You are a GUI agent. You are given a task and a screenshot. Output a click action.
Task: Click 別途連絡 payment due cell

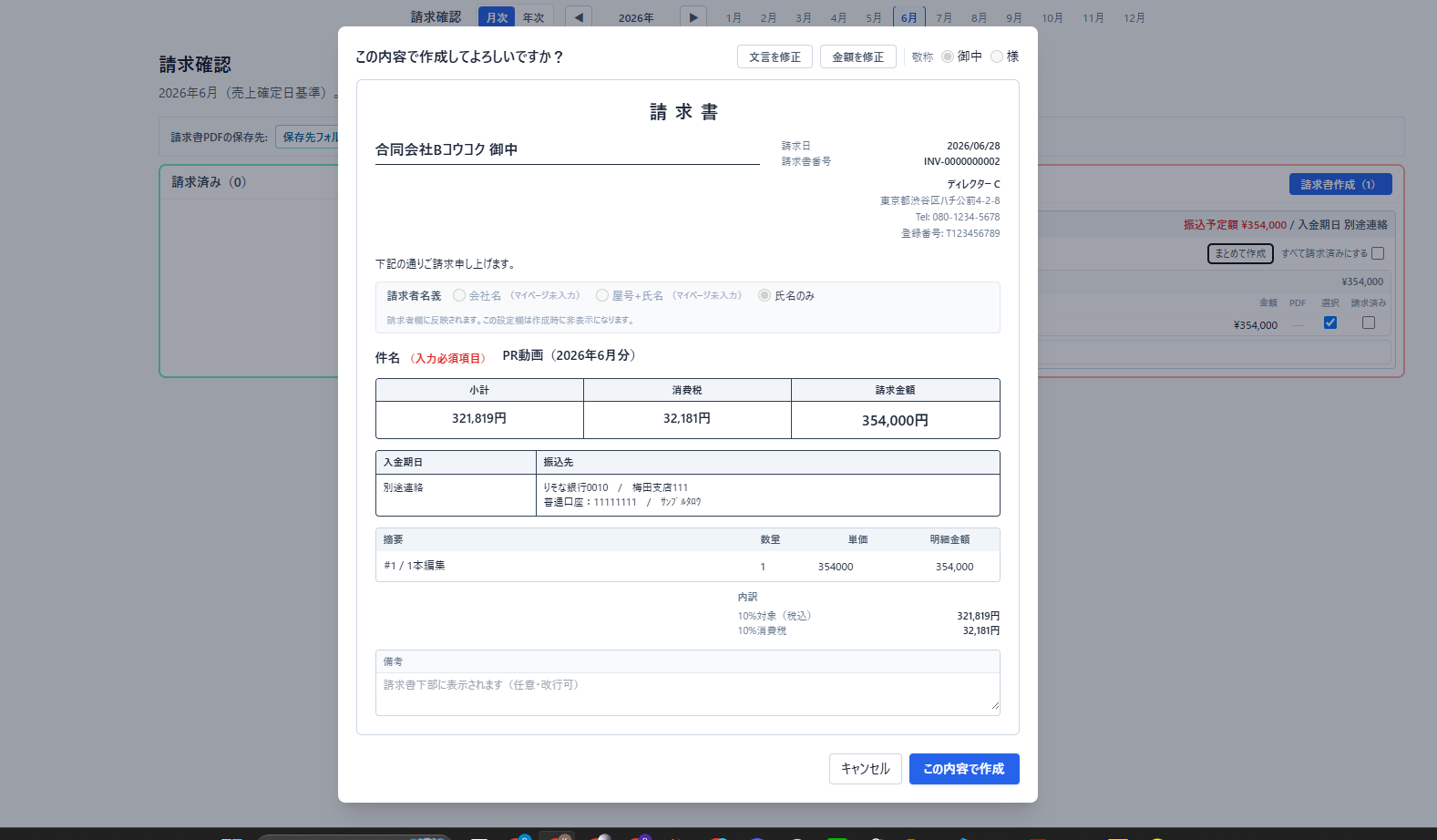pos(456,495)
